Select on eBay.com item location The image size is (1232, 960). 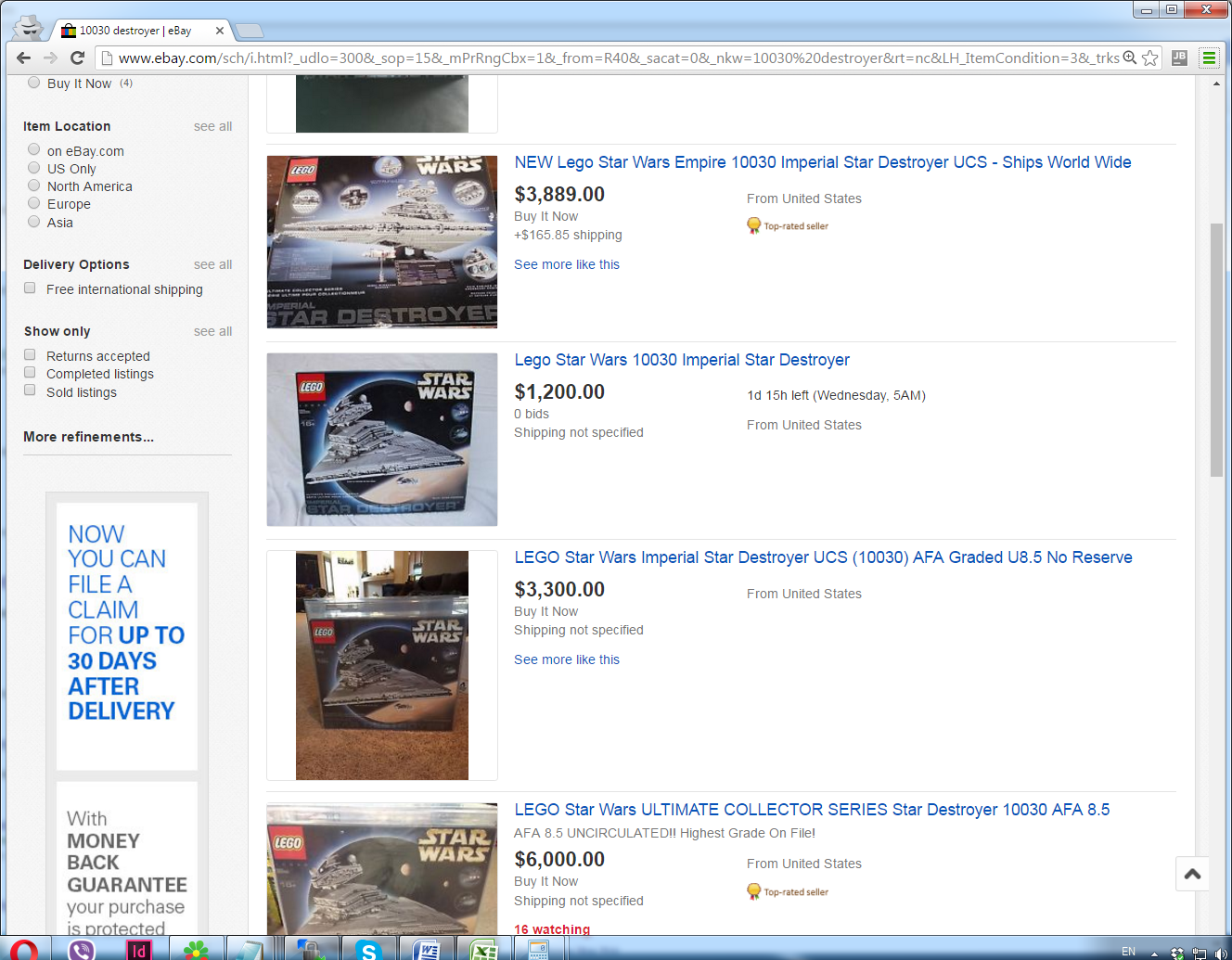click(x=34, y=150)
